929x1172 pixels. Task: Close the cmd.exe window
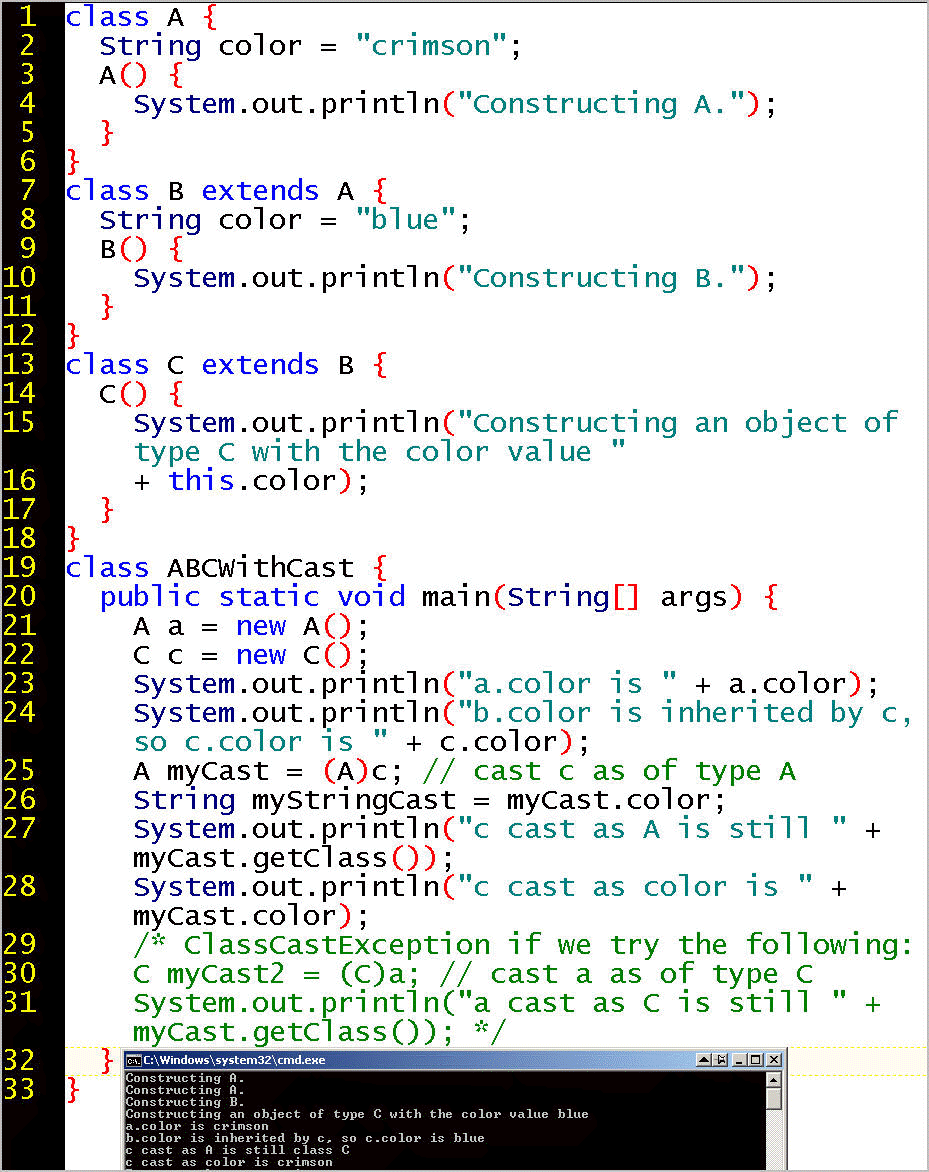774,1060
